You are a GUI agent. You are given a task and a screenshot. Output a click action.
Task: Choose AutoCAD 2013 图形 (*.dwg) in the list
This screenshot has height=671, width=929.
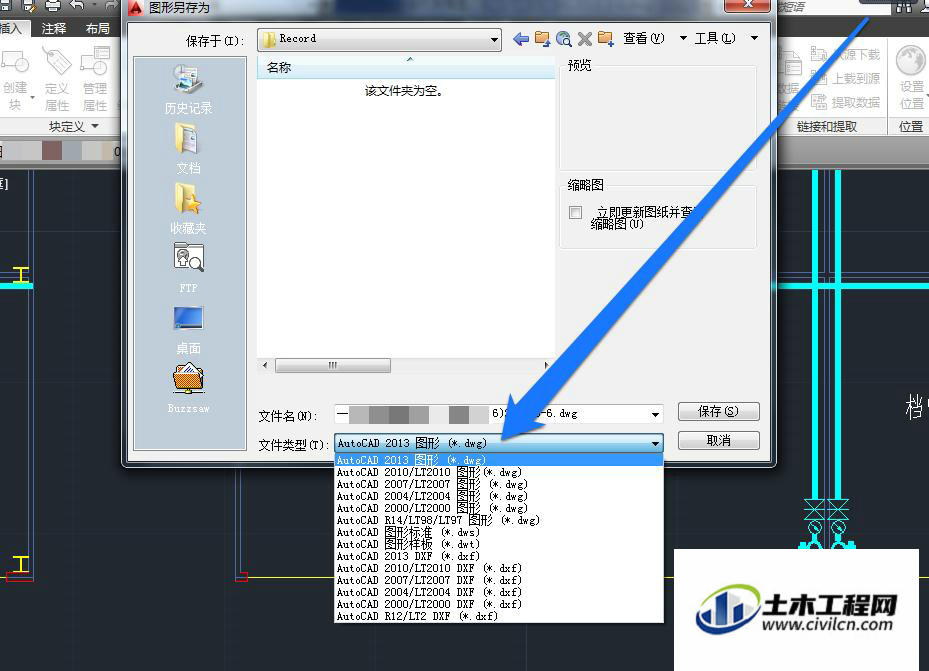(499, 460)
